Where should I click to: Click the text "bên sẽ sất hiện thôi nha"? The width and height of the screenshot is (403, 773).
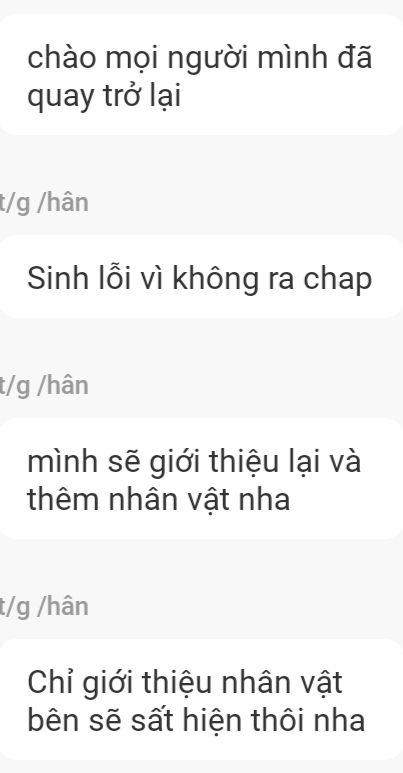(196, 720)
